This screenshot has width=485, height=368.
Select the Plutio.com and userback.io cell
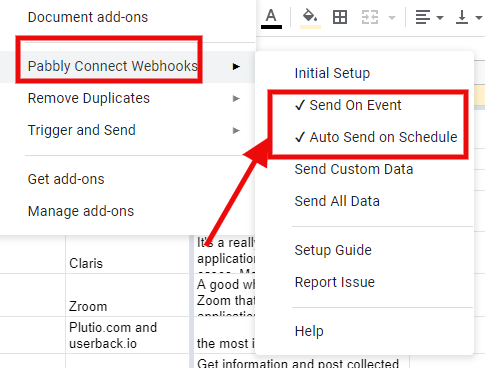128,335
